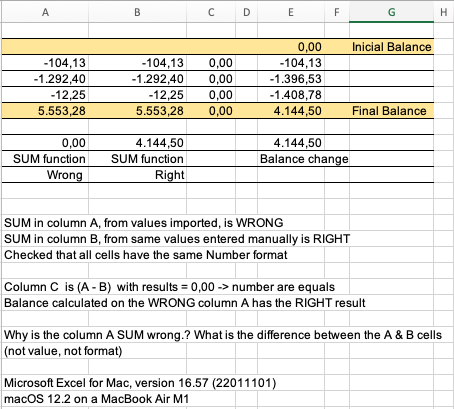Click note 'Balance calculated on the WRONG column A'

pos(184,303)
